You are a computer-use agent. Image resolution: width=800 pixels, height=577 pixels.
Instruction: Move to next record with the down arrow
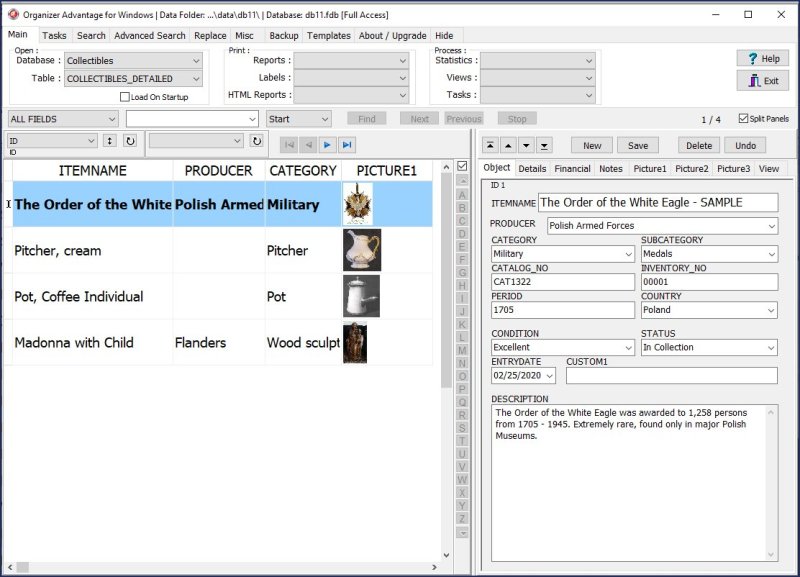(526, 146)
